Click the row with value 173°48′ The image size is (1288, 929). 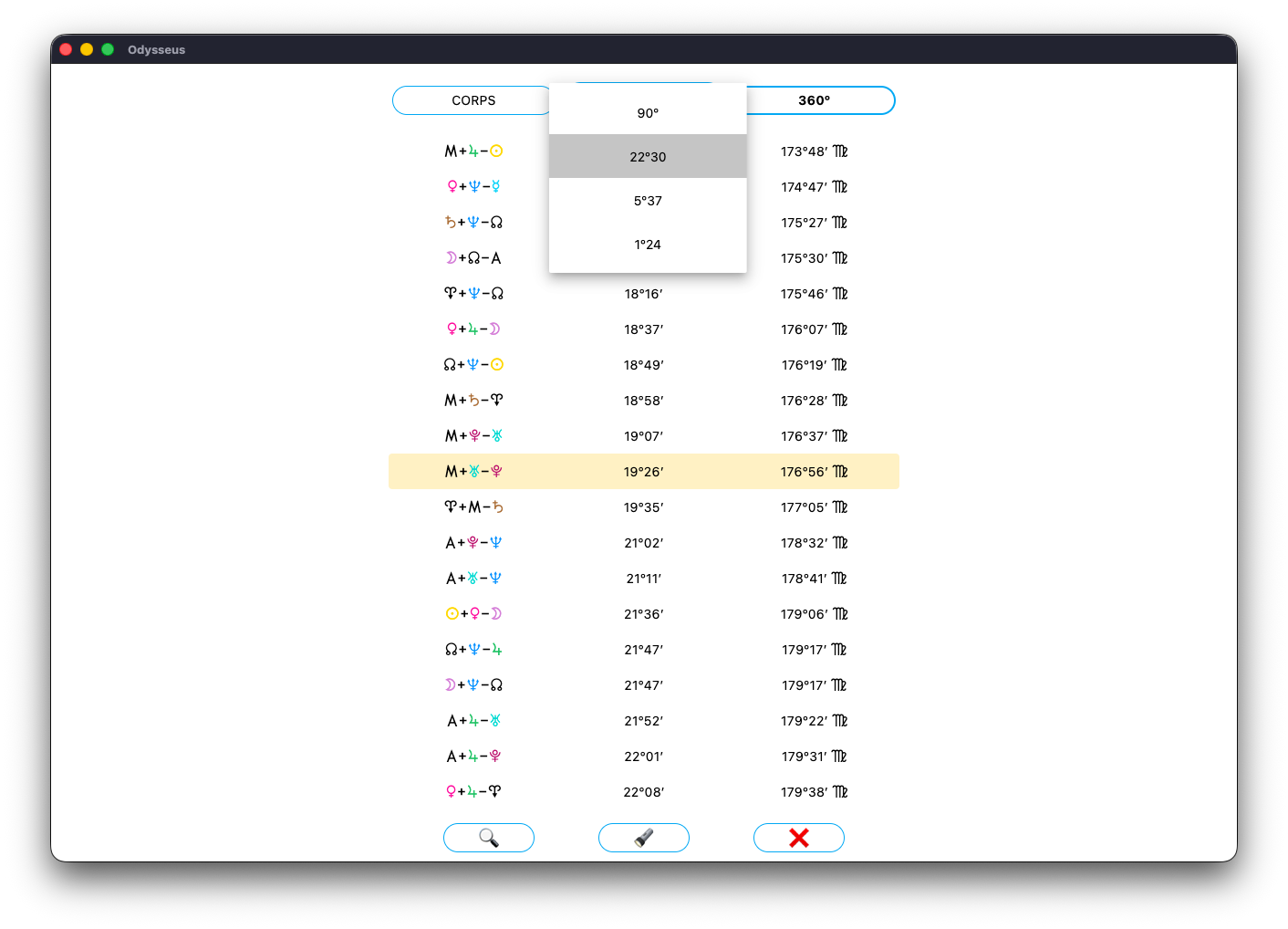tap(813, 151)
